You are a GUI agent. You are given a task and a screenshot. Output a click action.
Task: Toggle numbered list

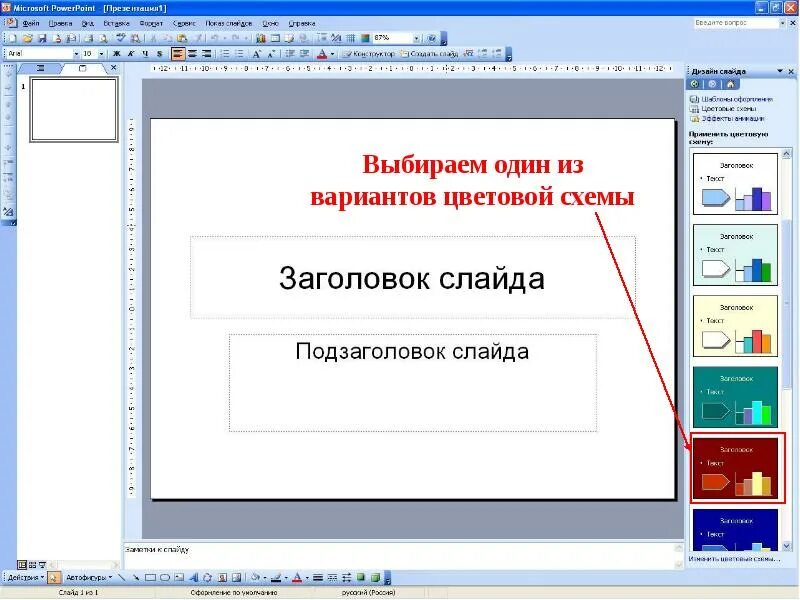pyautogui.click(x=225, y=54)
